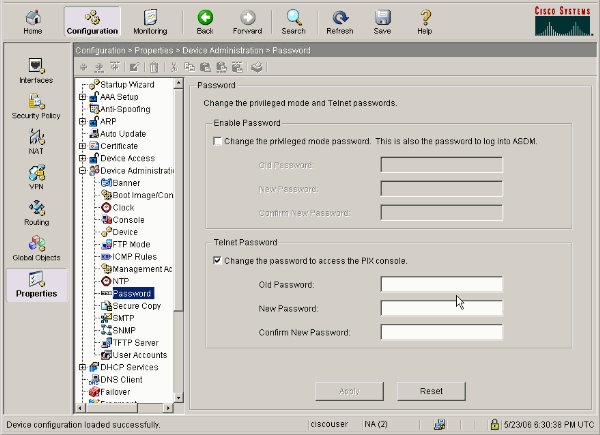
Task: Expand the AAA Setup node
Action: click(x=82, y=97)
